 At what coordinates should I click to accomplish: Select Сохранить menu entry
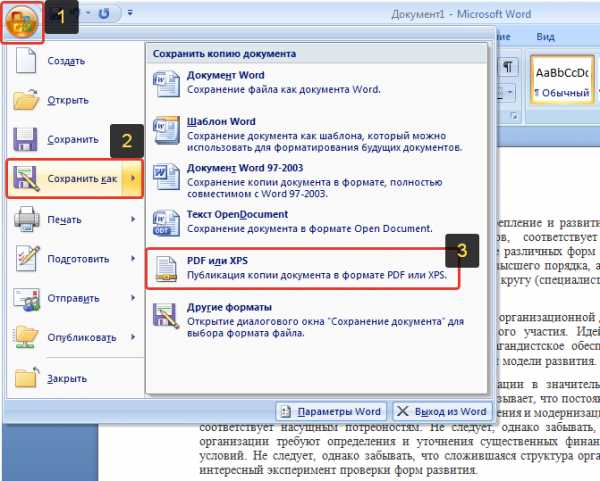pos(75,139)
